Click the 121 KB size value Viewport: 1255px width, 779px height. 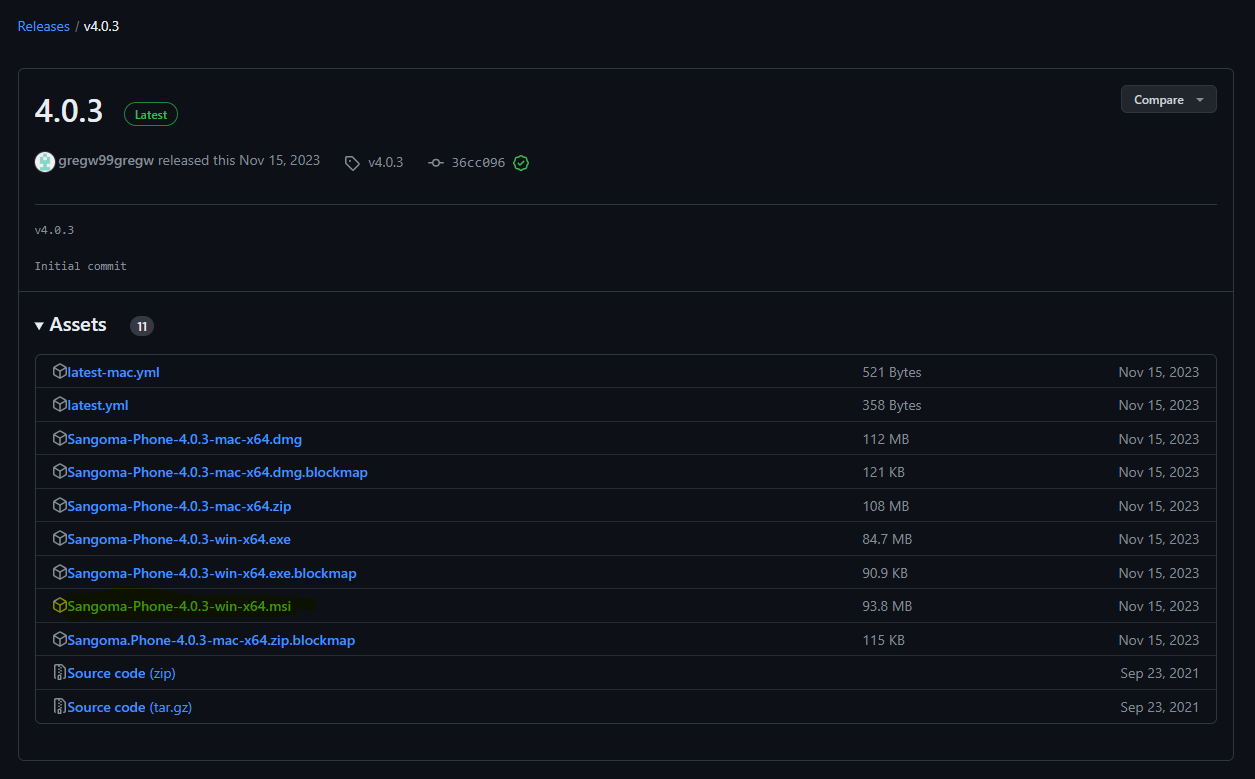point(884,472)
